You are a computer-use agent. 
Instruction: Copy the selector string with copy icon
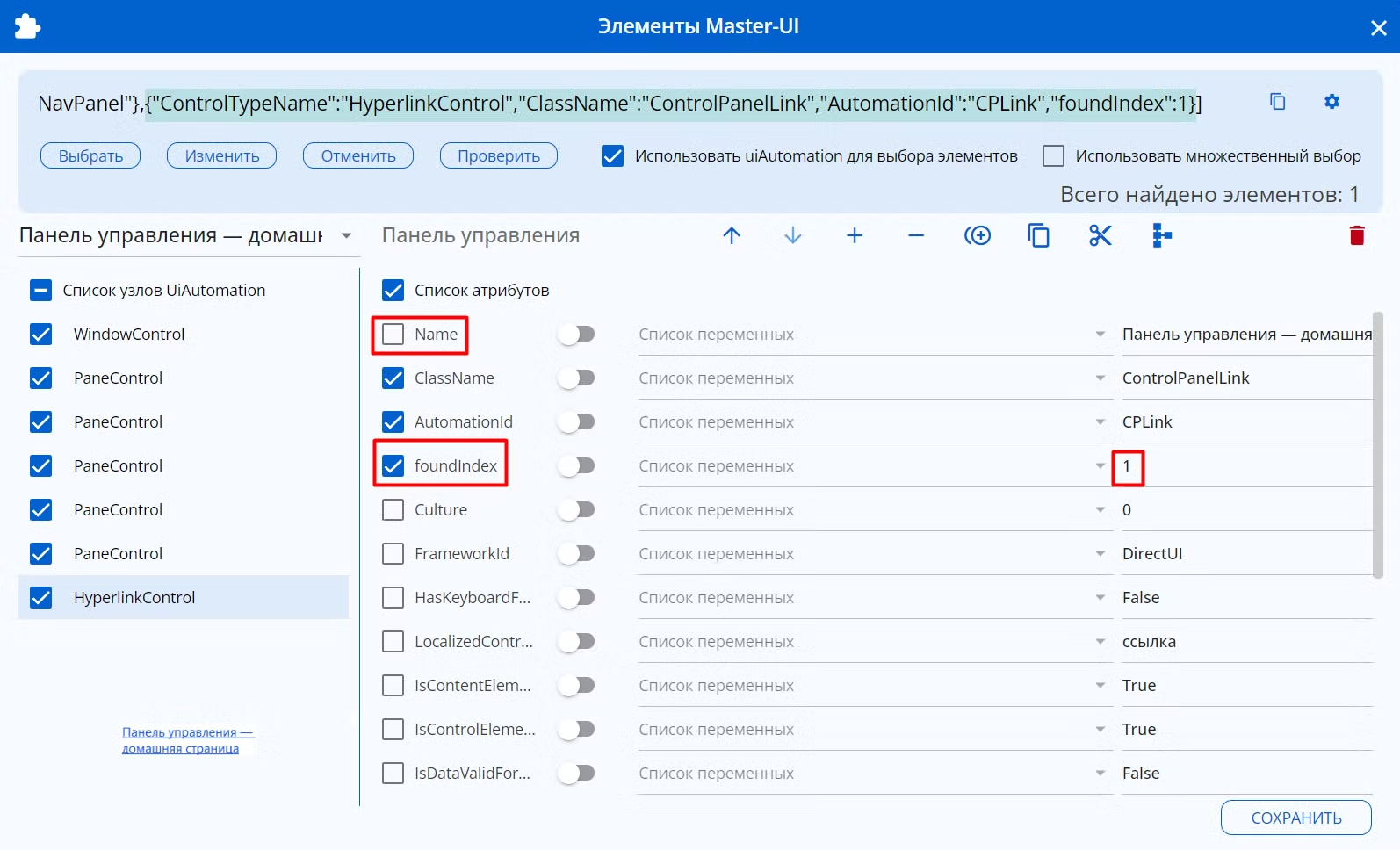pos(1278,102)
